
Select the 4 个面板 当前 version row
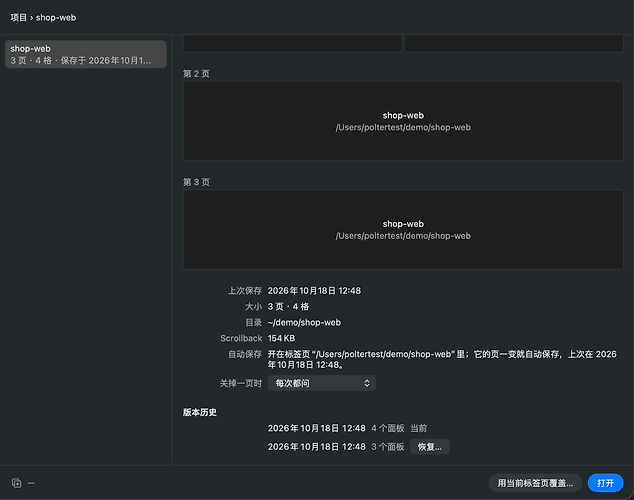tap(347, 428)
